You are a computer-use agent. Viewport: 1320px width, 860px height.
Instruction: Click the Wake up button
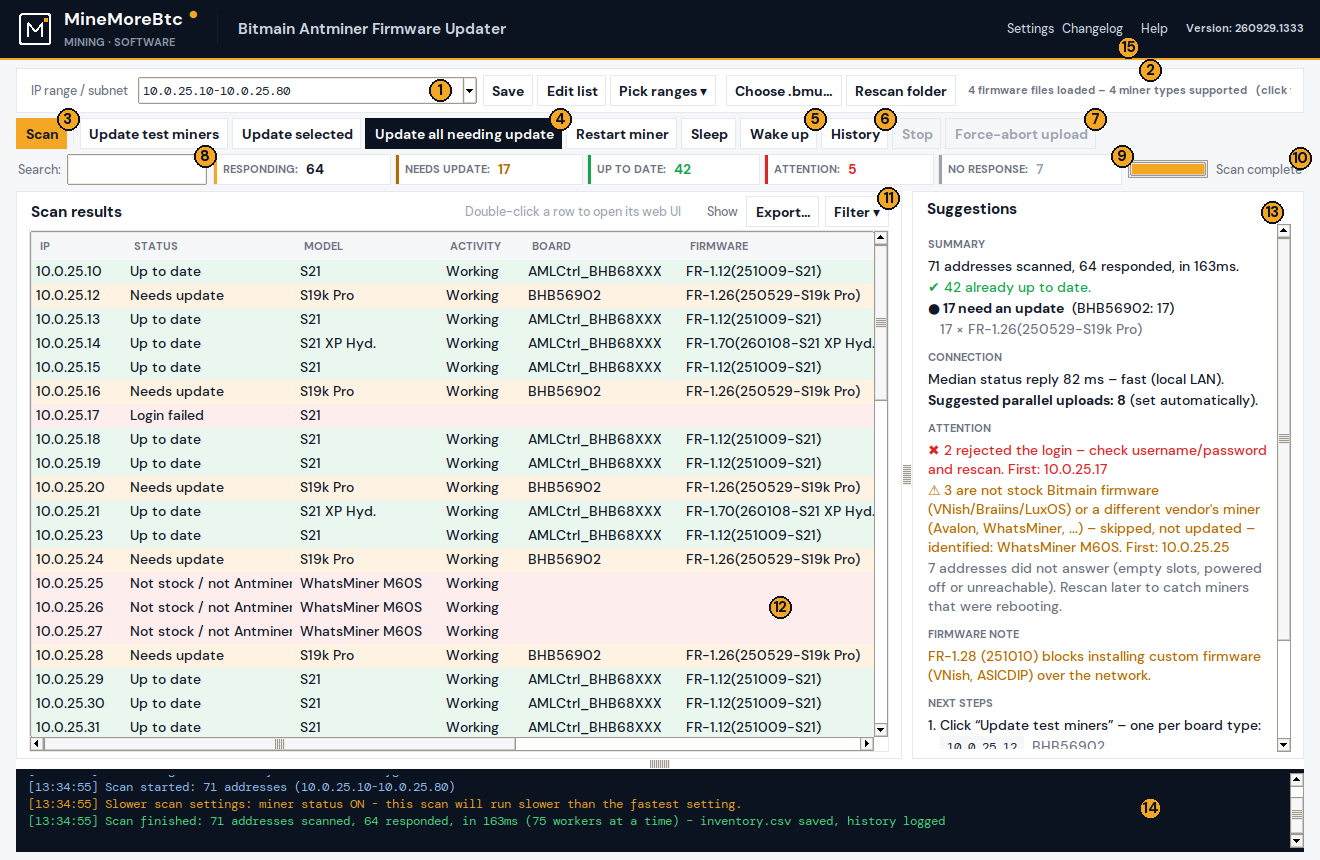(779, 134)
